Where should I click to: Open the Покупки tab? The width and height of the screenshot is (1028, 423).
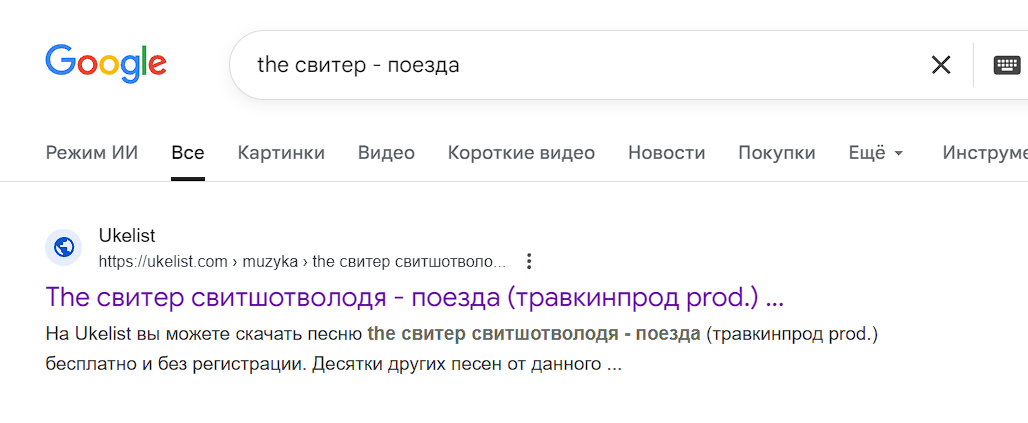(x=776, y=153)
